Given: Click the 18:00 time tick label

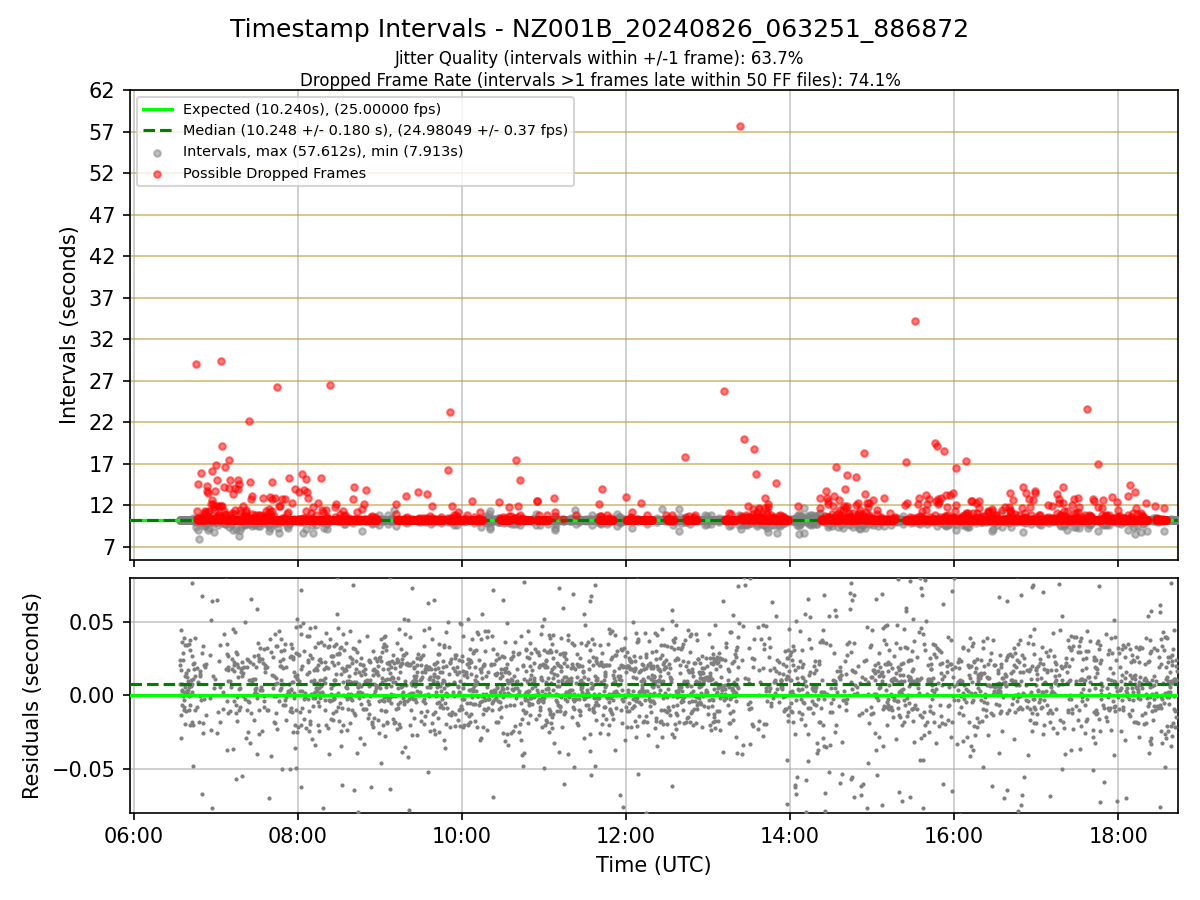Looking at the screenshot, I should coord(1118,836).
